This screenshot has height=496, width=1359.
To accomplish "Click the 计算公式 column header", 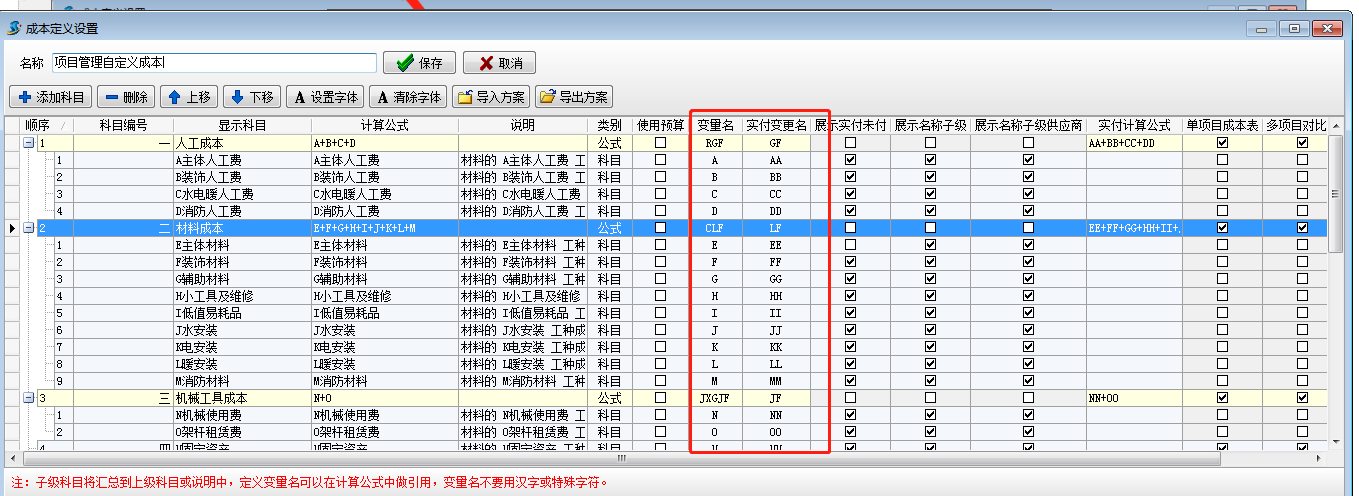I will click(384, 126).
